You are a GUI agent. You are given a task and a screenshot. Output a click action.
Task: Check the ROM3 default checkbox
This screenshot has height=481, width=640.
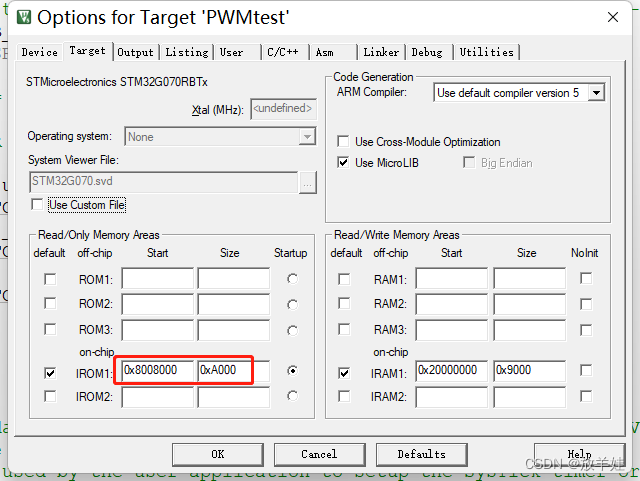click(x=50, y=329)
